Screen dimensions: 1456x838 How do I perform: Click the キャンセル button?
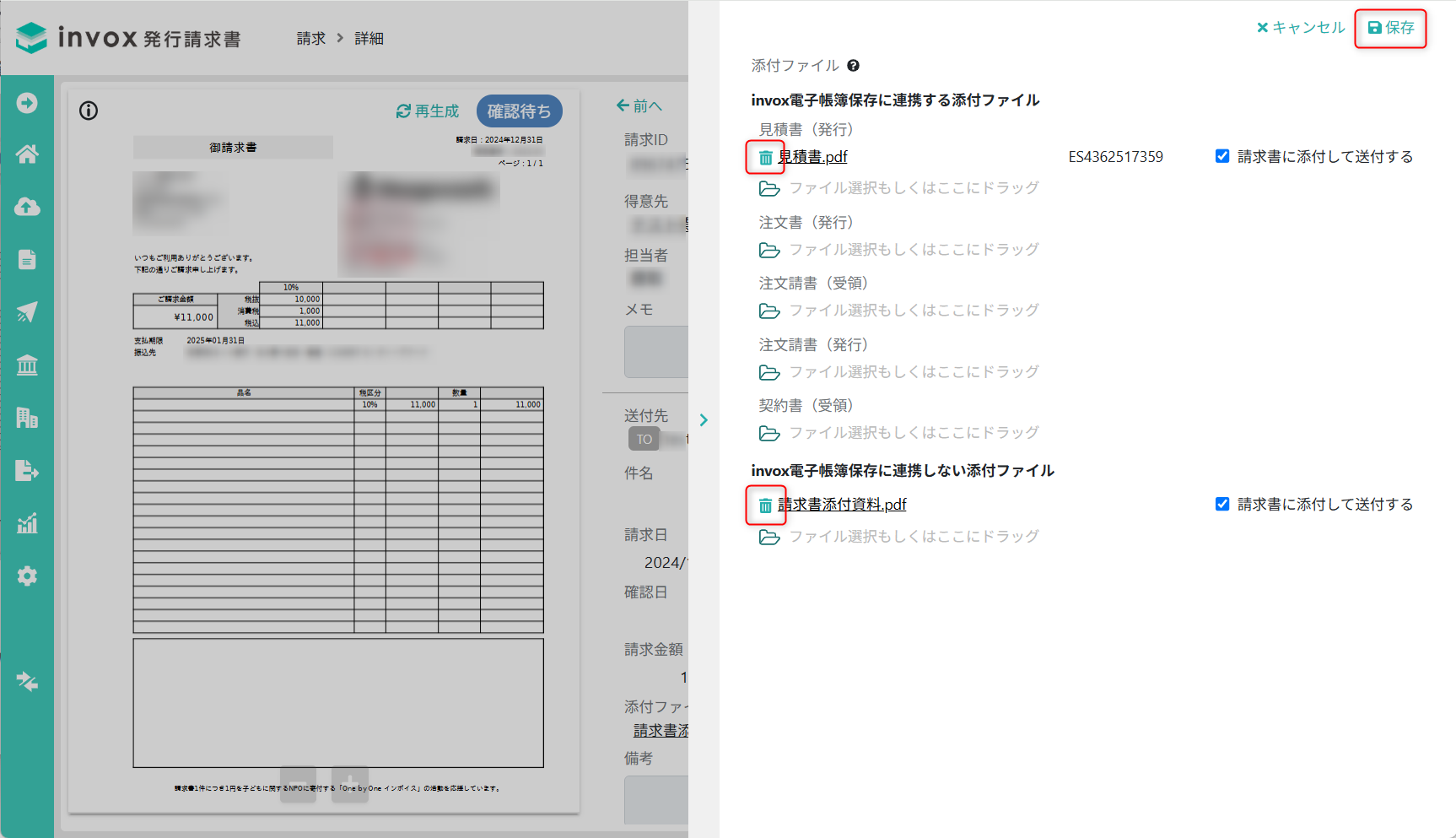[1301, 28]
